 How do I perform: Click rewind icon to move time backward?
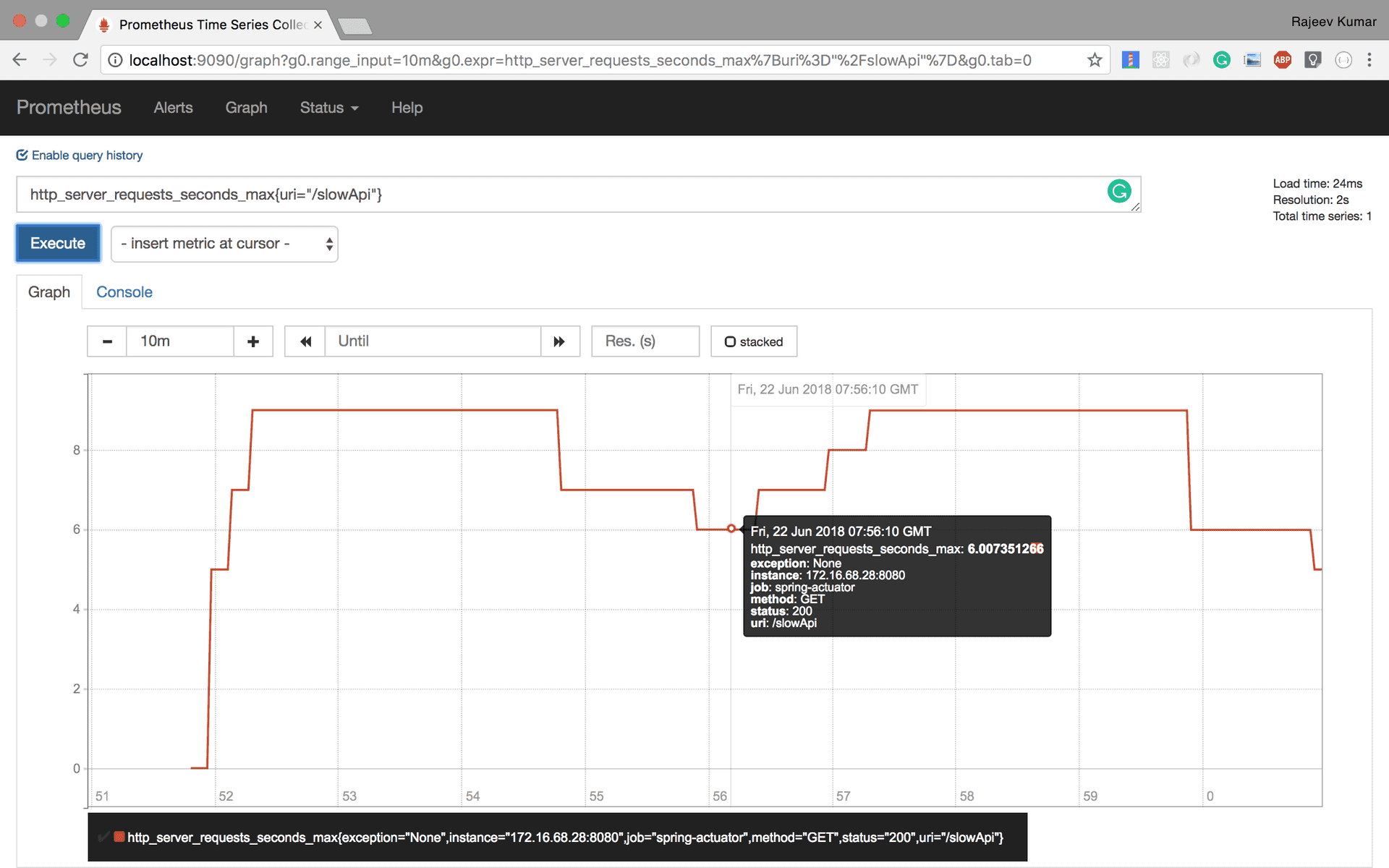305,341
